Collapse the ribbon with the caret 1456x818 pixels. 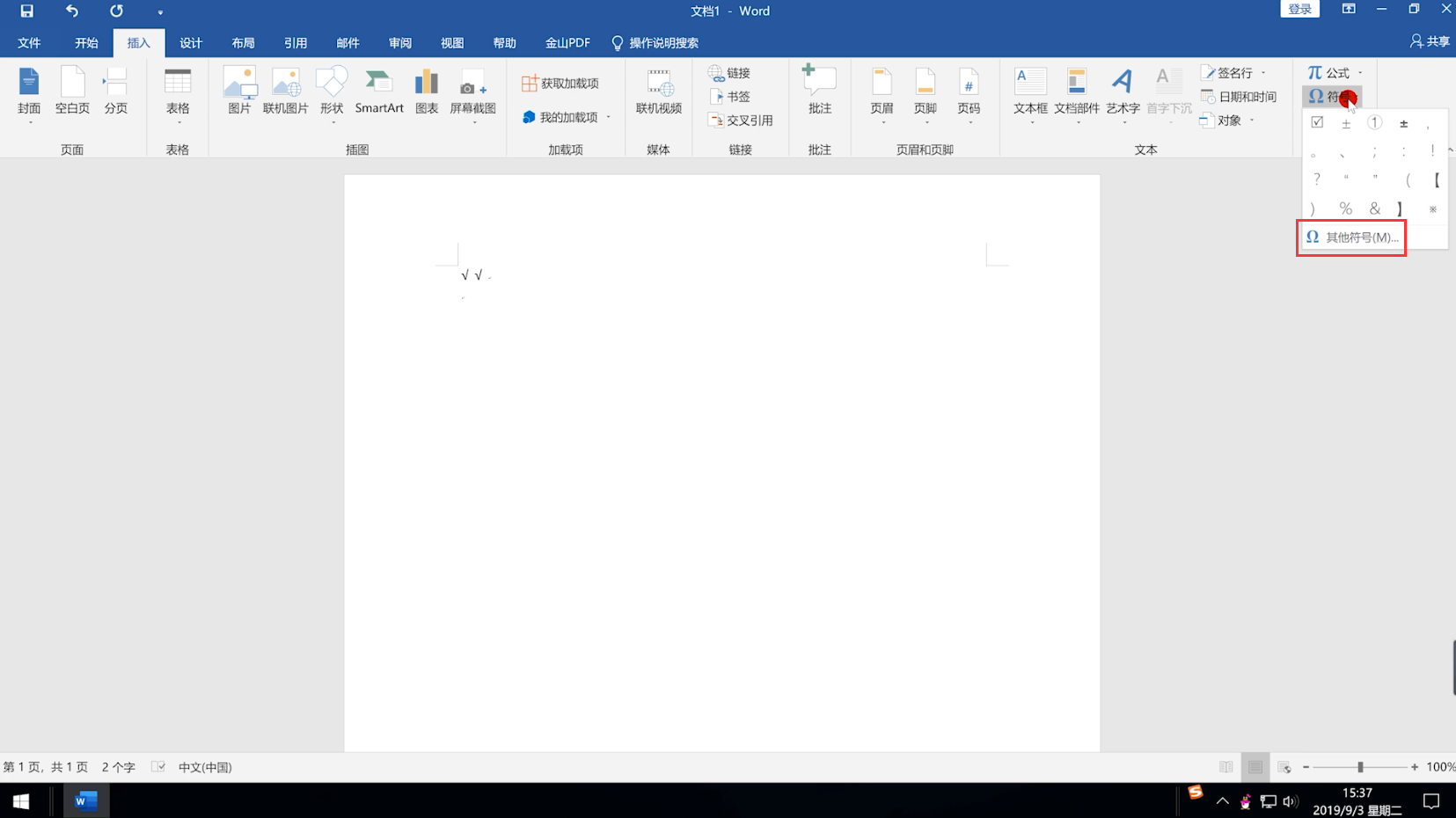1451,150
